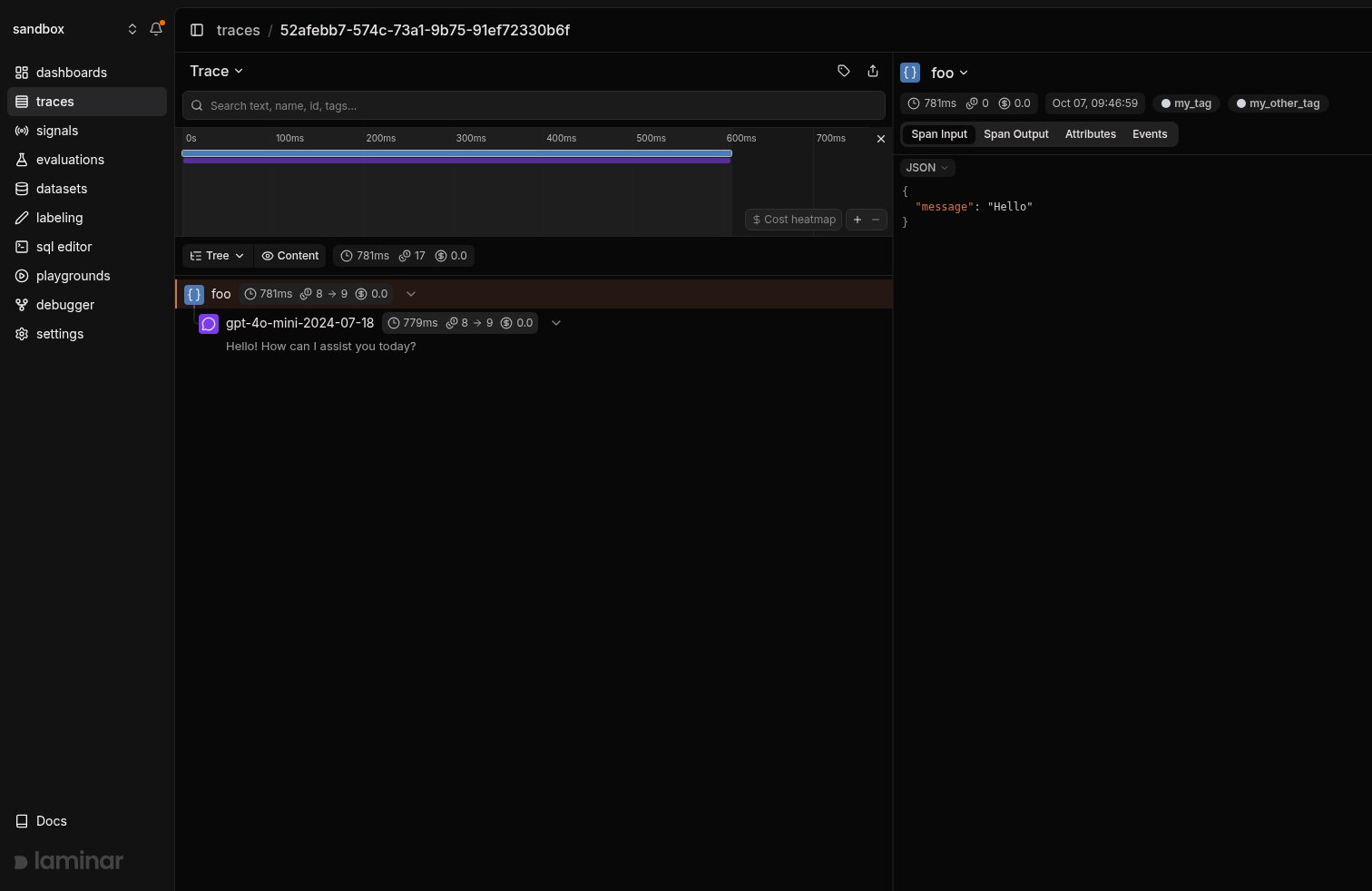Open the Trace dropdown

[x=217, y=71]
